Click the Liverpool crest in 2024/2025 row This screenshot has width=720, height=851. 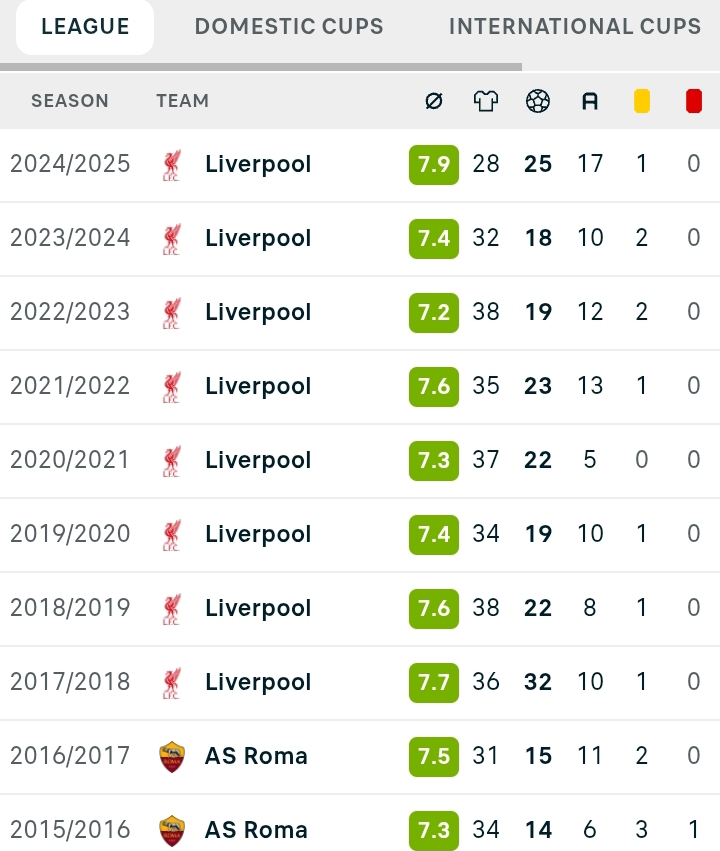[x=171, y=165]
